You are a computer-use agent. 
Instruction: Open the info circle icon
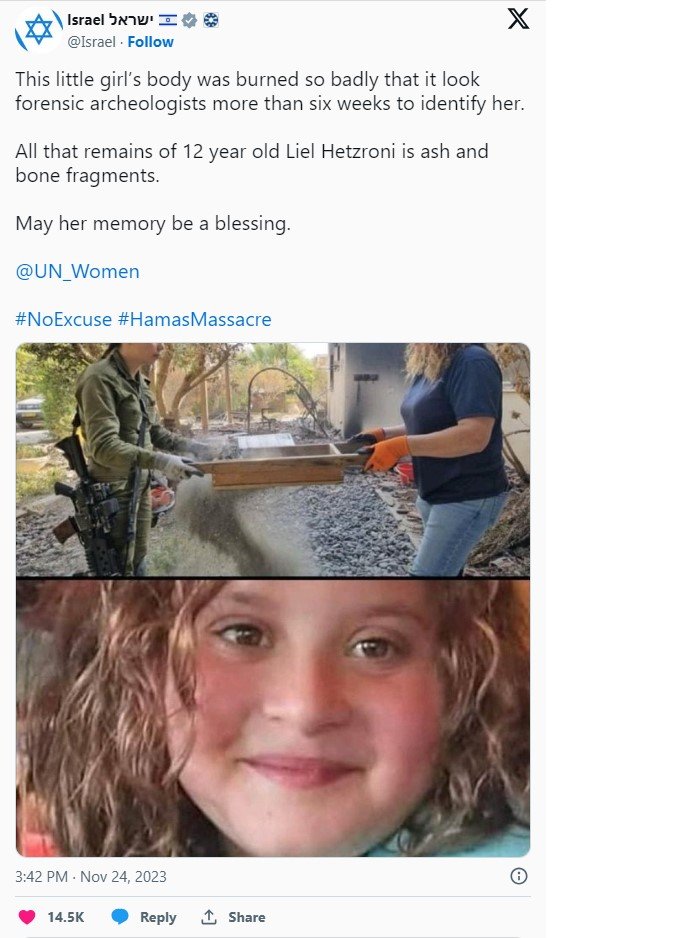tap(518, 876)
